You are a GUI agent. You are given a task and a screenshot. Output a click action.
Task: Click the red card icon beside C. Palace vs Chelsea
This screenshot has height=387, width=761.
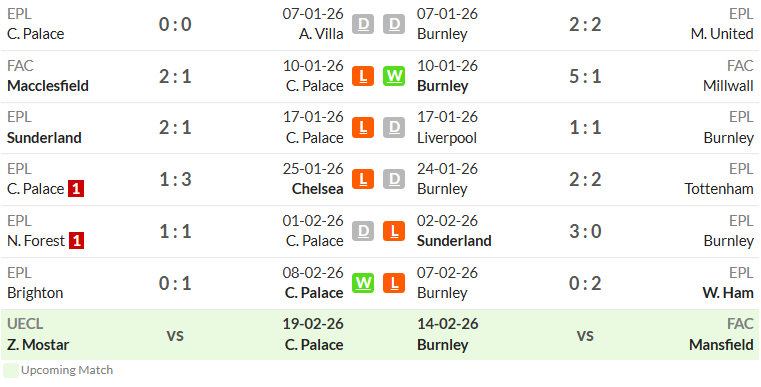pyautogui.click(x=76, y=188)
